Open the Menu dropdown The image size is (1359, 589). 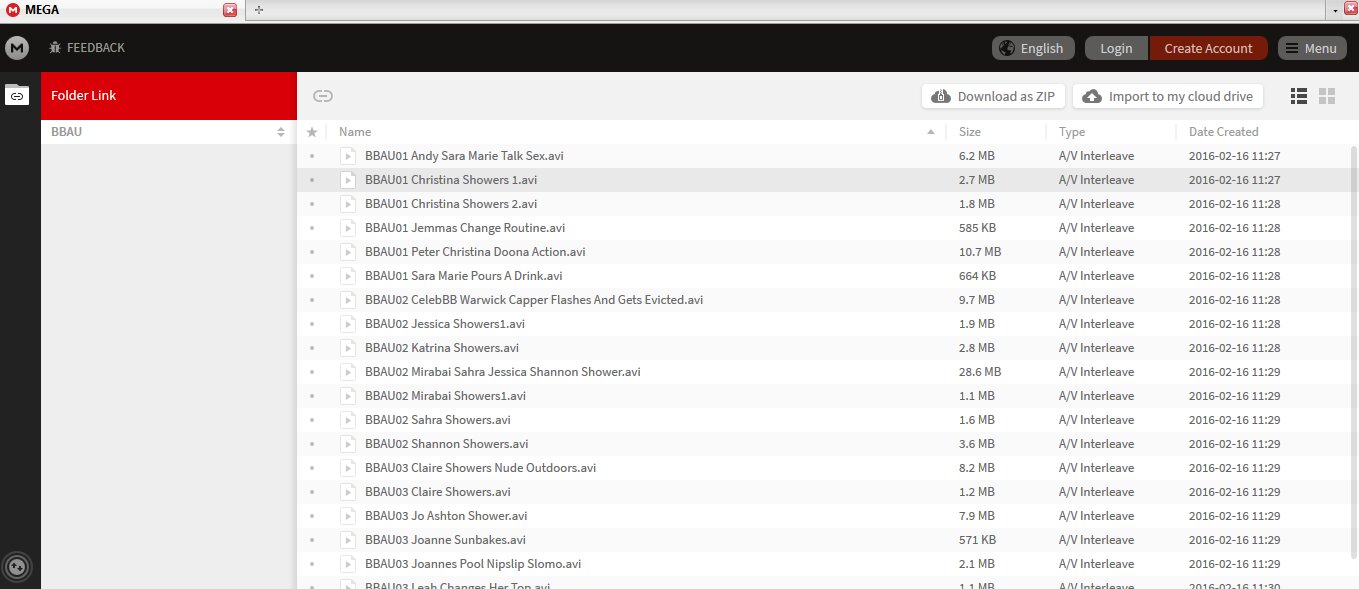pyautogui.click(x=1311, y=48)
